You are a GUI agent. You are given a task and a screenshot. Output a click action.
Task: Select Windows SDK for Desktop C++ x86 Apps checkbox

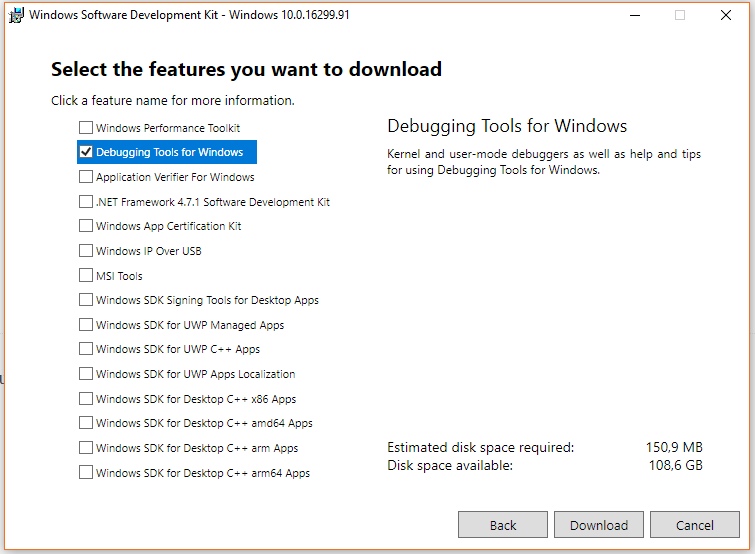[x=86, y=399]
